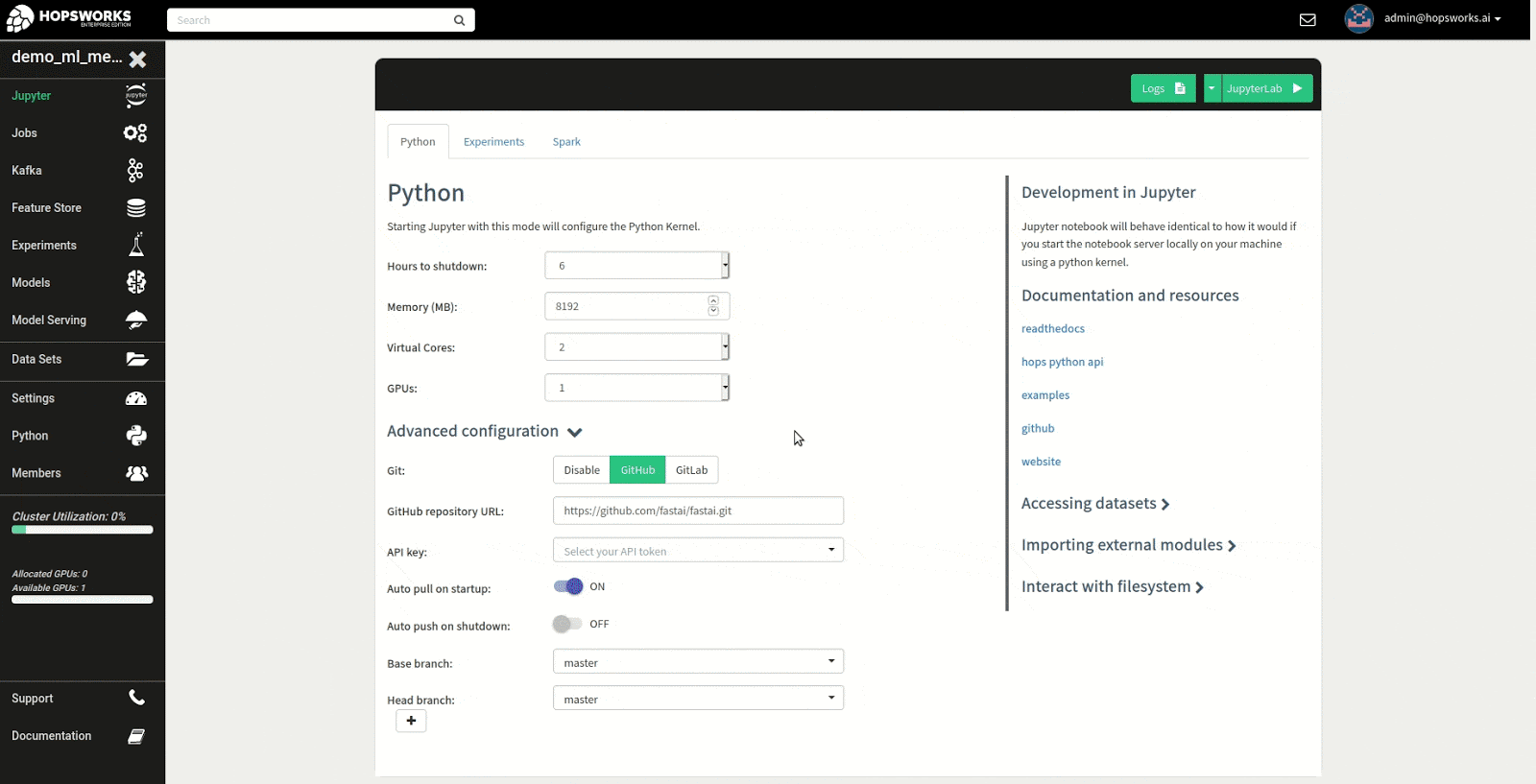Click the Logs button

click(x=1163, y=88)
